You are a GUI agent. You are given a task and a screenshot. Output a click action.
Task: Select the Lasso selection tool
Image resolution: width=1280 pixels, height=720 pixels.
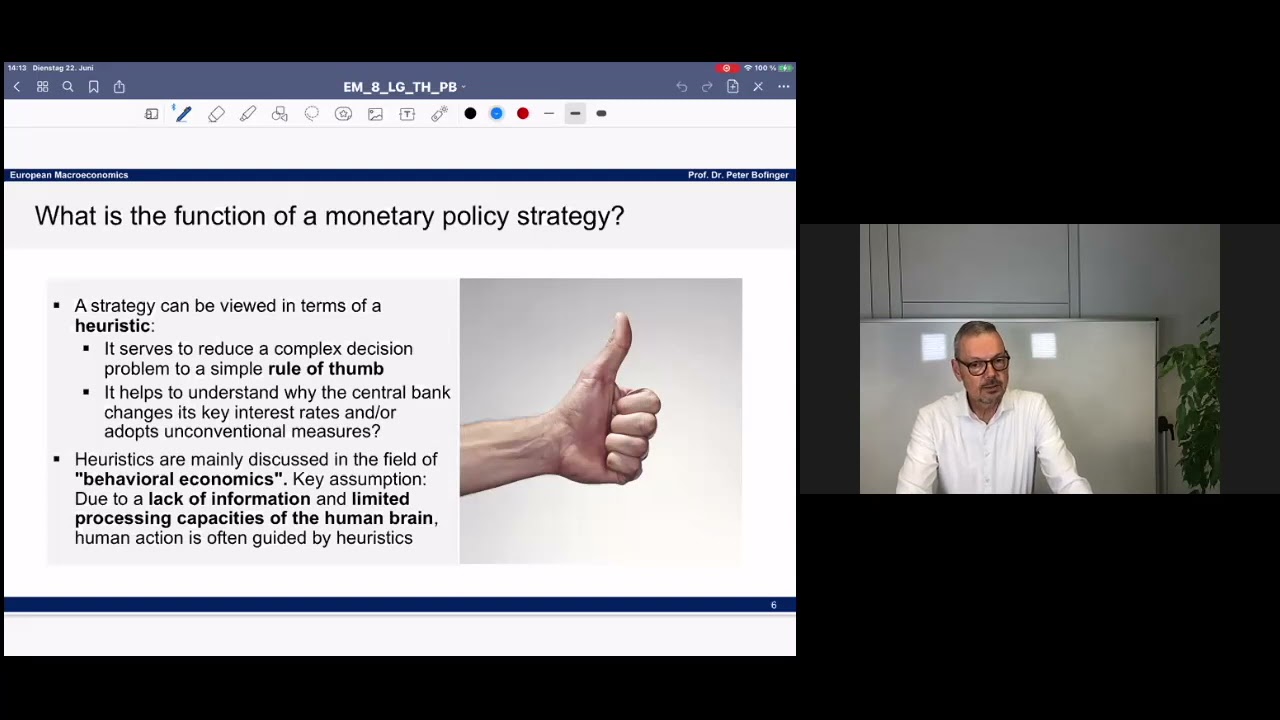pyautogui.click(x=312, y=114)
